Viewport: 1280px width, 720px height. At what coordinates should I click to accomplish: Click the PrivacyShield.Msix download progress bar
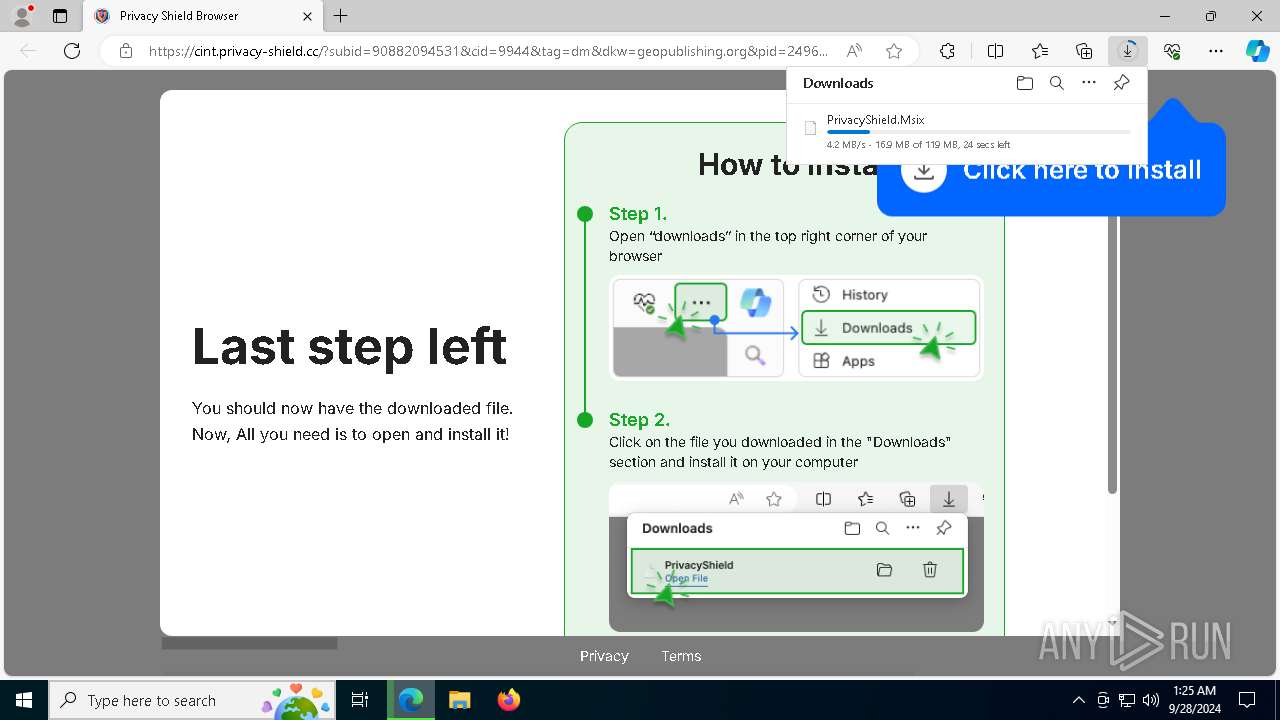click(979, 132)
